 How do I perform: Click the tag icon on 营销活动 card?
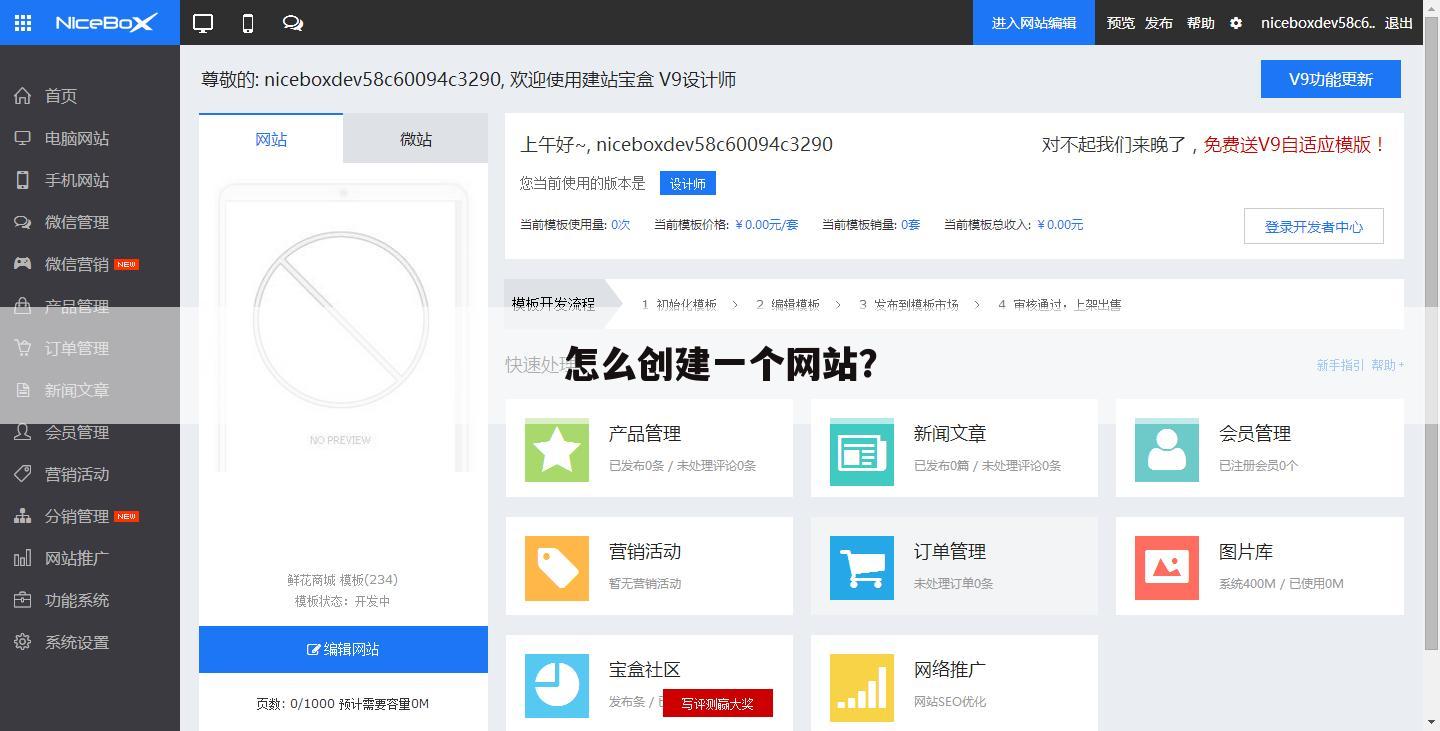tap(556, 568)
